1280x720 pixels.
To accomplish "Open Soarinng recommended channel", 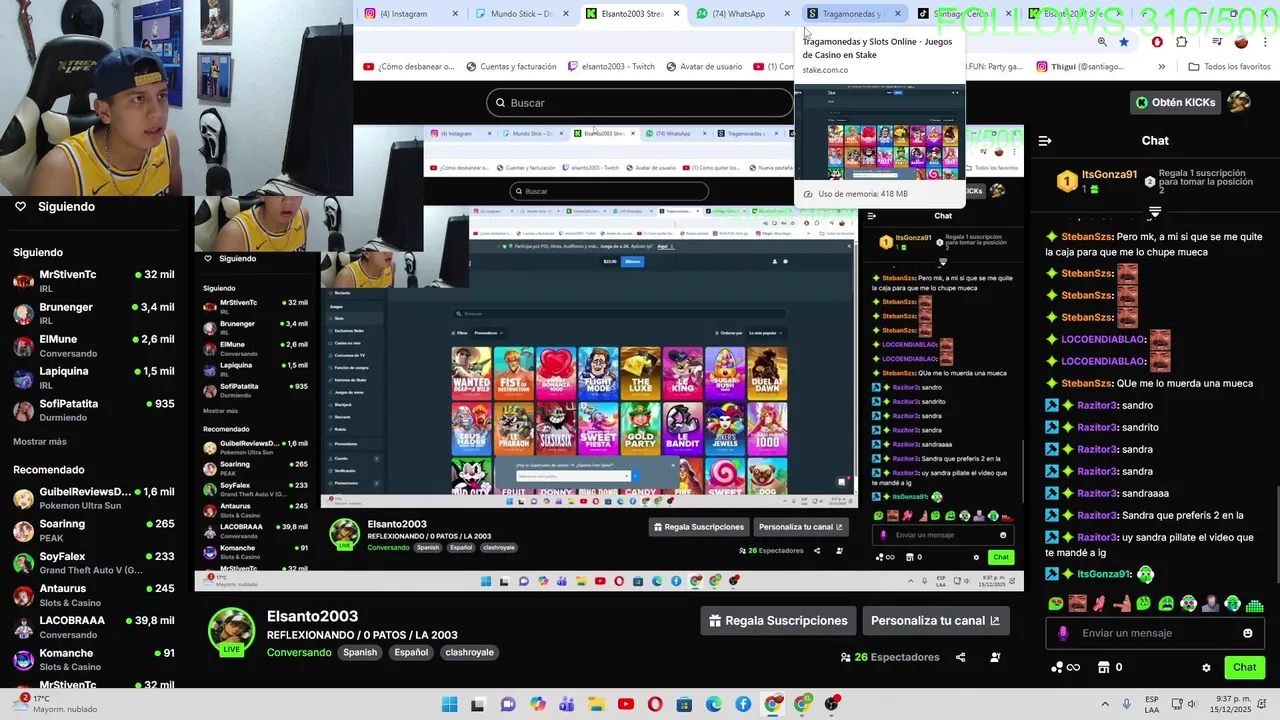I will point(95,530).
